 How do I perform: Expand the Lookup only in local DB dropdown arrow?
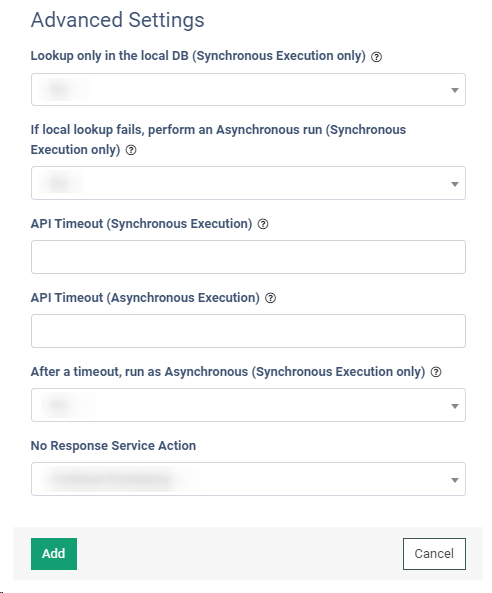(455, 90)
